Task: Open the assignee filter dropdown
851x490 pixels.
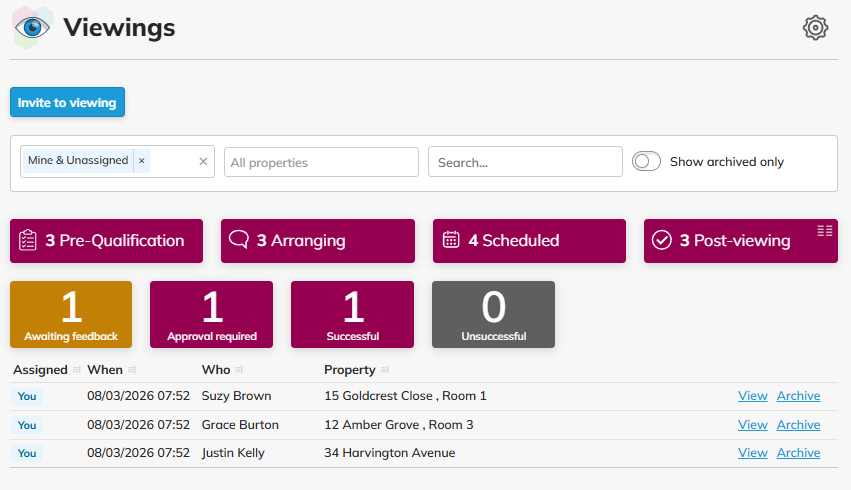Action: [170, 161]
